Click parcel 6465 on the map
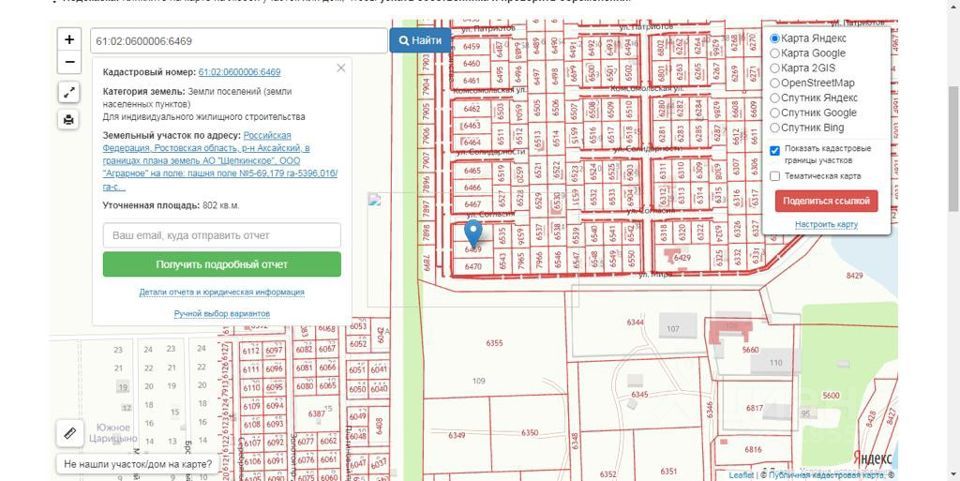 click(x=472, y=171)
